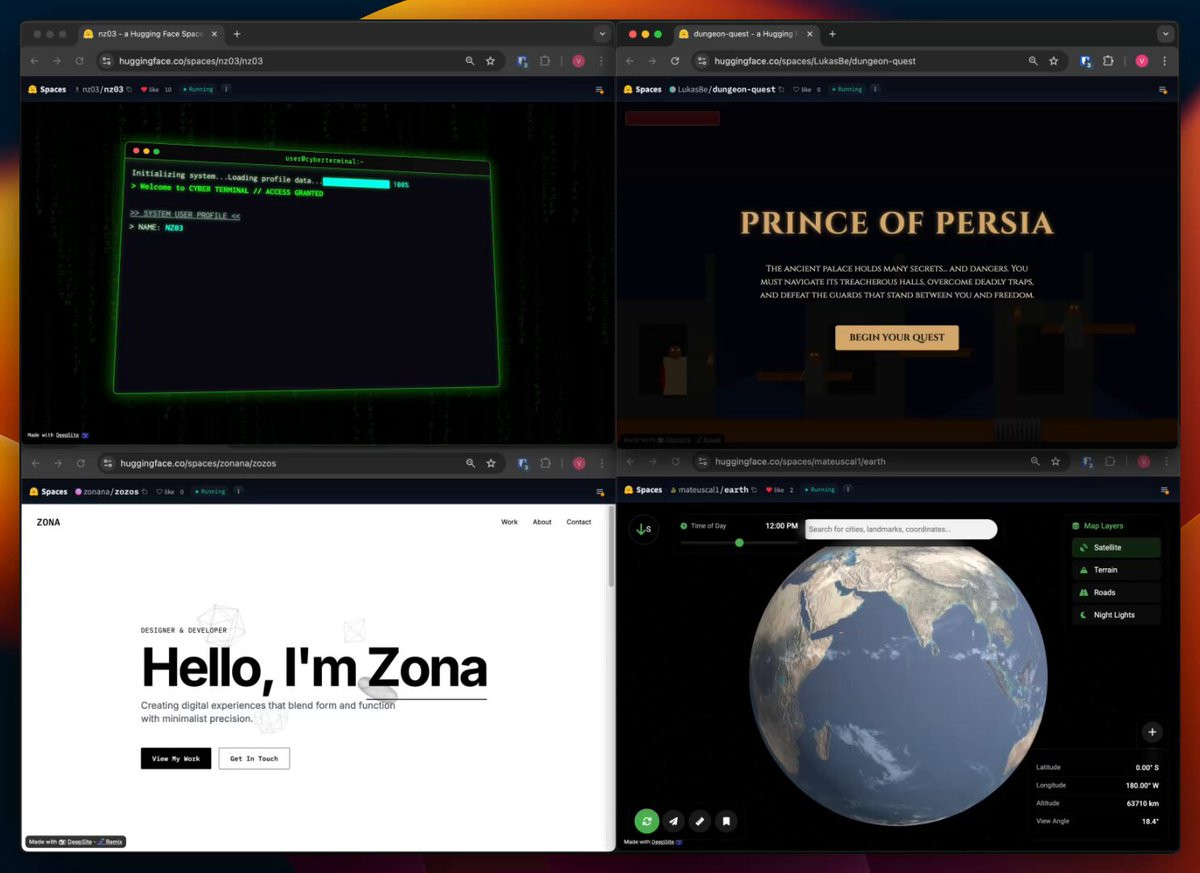Click the green refresh icon in earth window
Image resolution: width=1200 pixels, height=873 pixels.
tap(647, 821)
